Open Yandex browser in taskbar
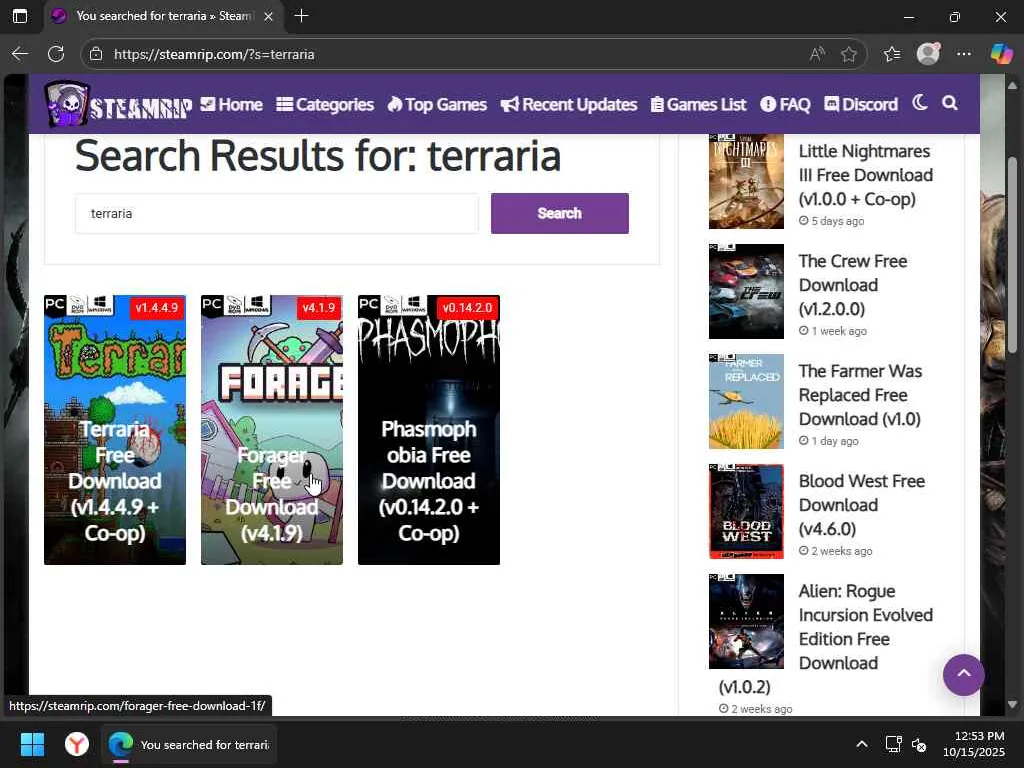1024x768 pixels. pos(77,744)
